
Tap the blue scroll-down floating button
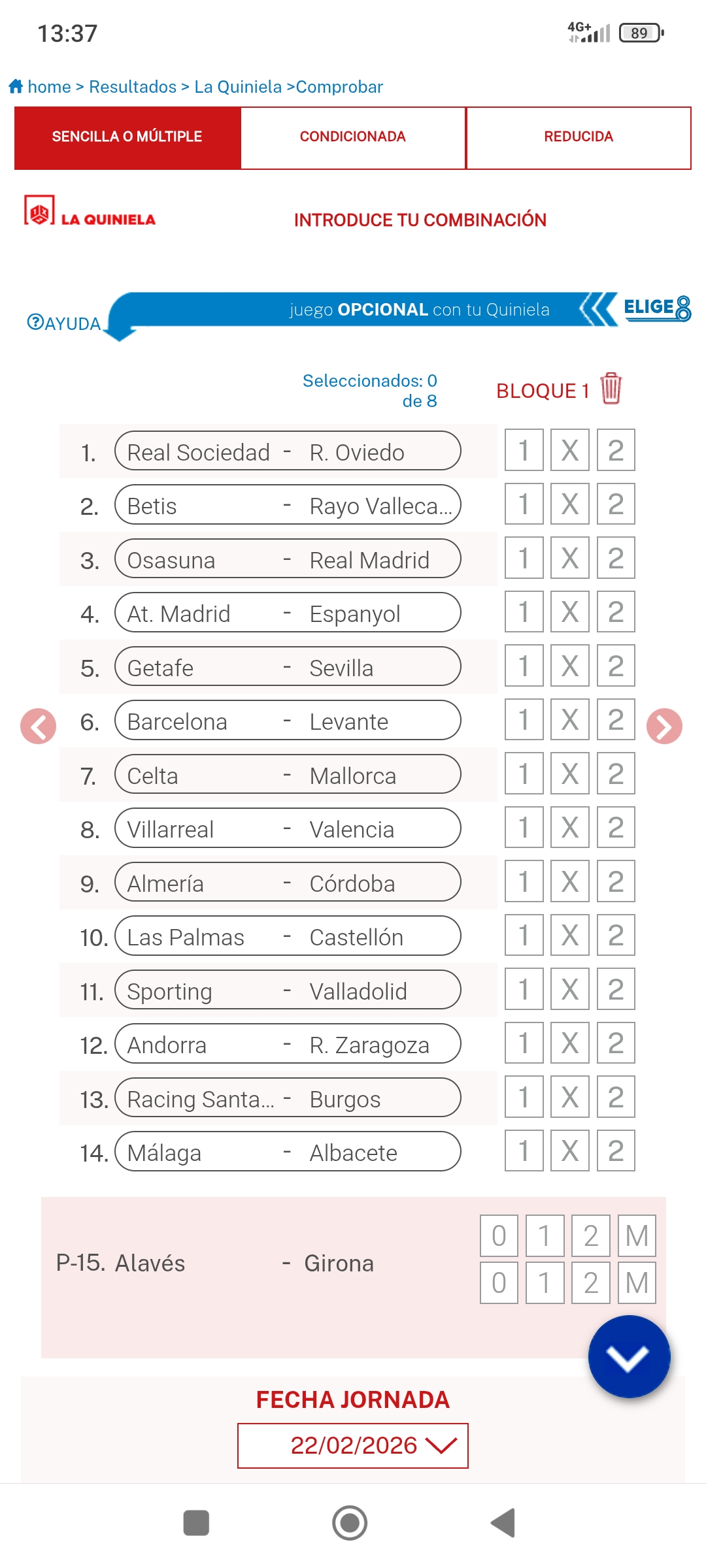pyautogui.click(x=629, y=1357)
